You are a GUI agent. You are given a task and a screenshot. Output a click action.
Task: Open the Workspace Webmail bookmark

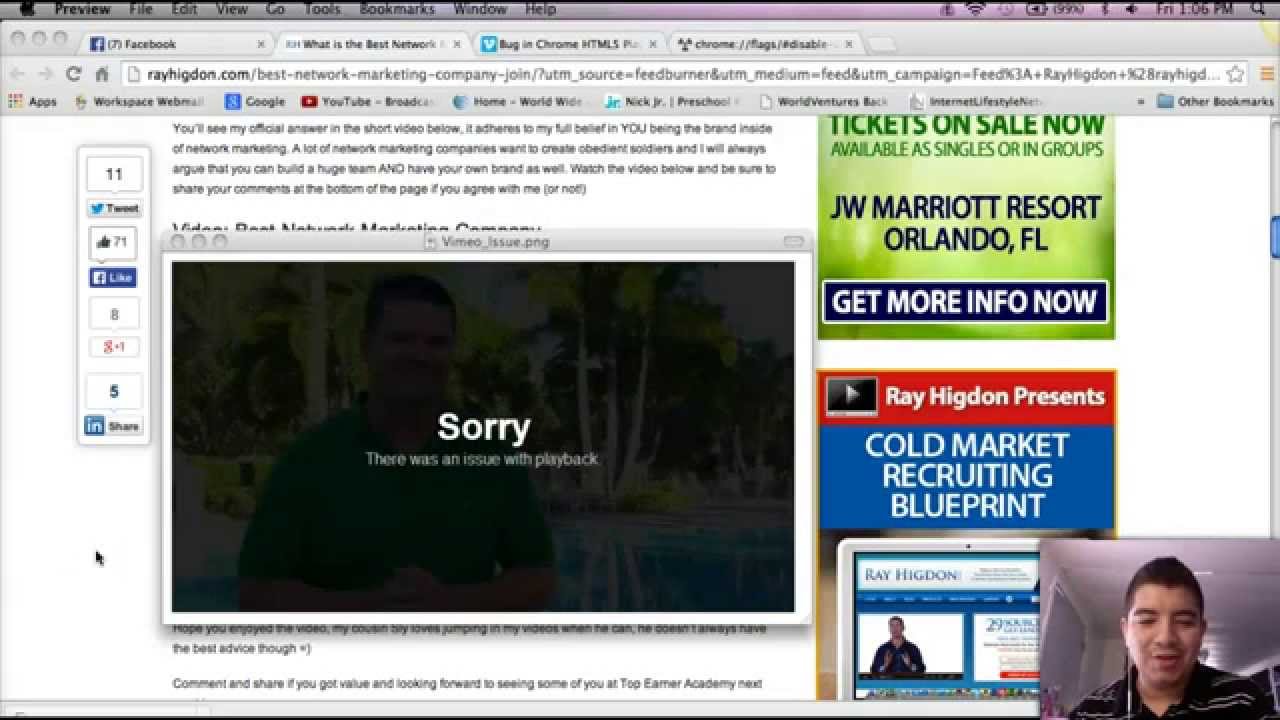[x=139, y=101]
